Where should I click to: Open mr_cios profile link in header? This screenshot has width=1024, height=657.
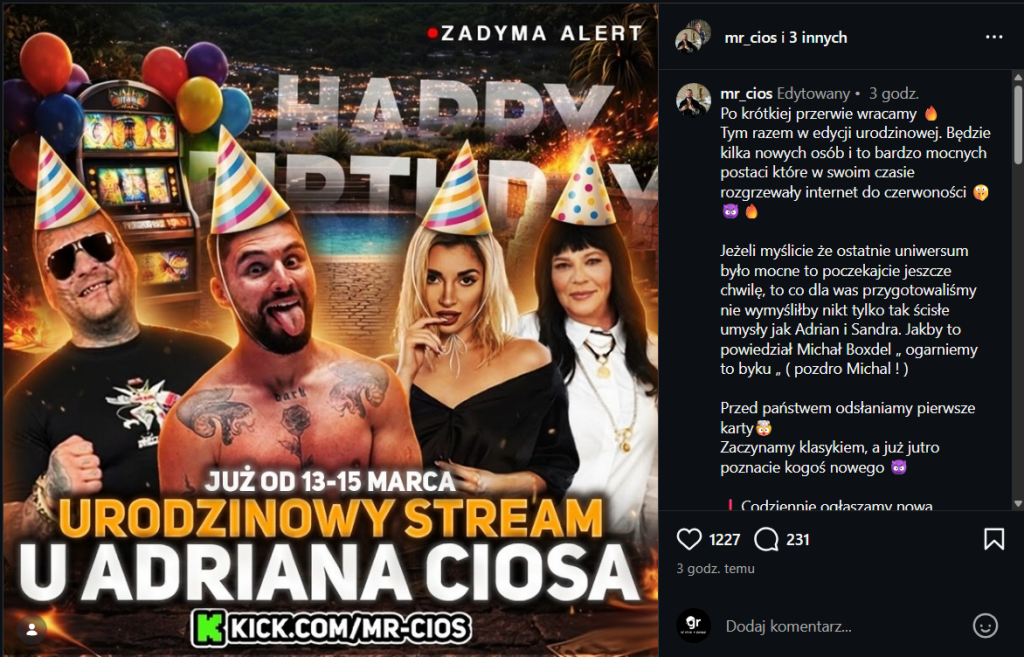(x=750, y=38)
